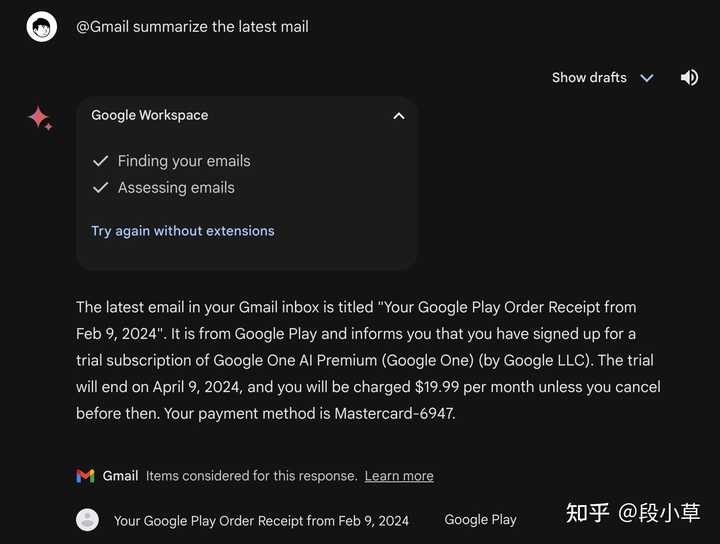Screen dimensions: 720x544
Task: Click the response summary paragraph
Action: (368, 360)
